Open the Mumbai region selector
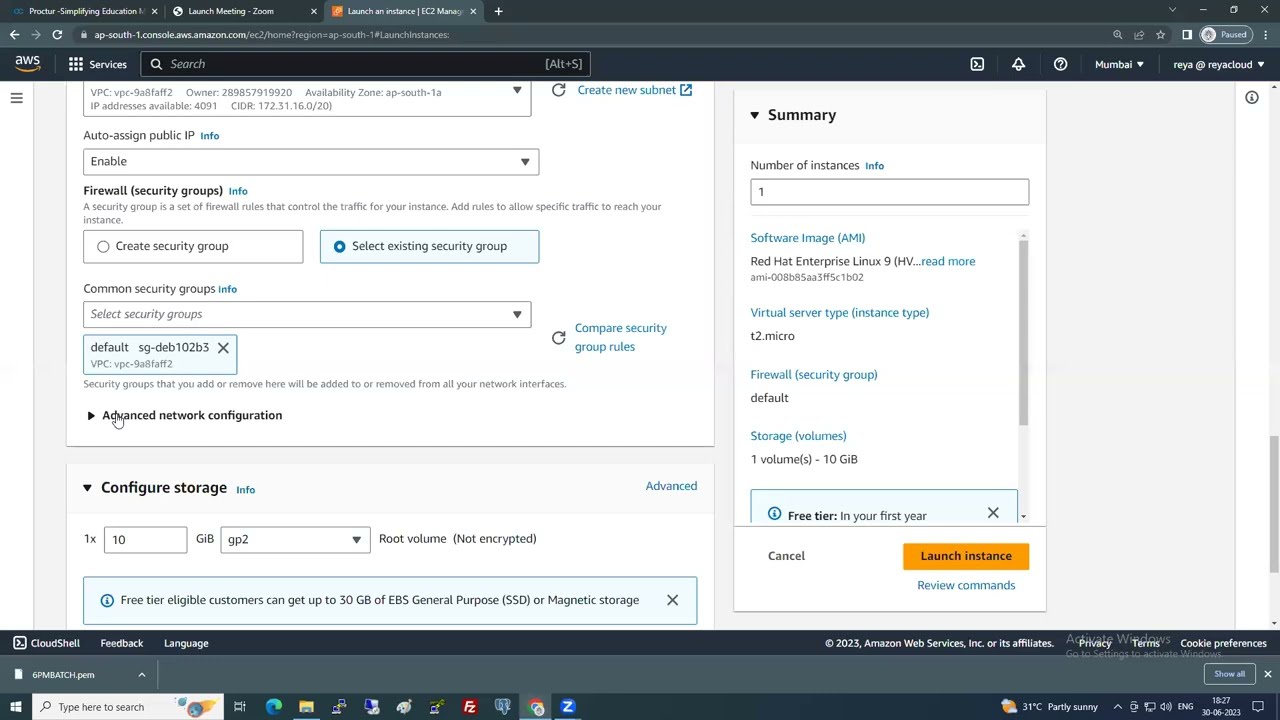The height and width of the screenshot is (720, 1280). click(1119, 64)
